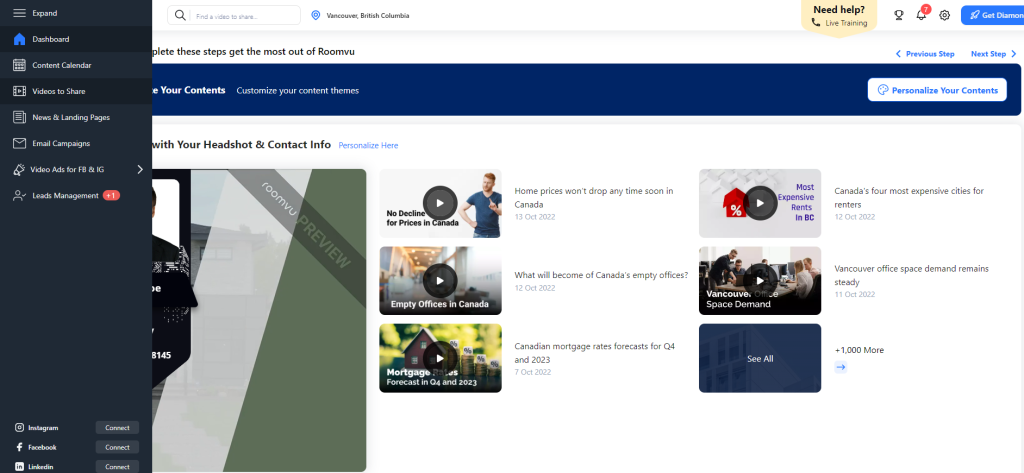Click the Content Calendar sidebar icon
The height and width of the screenshot is (473, 1024).
click(19, 65)
